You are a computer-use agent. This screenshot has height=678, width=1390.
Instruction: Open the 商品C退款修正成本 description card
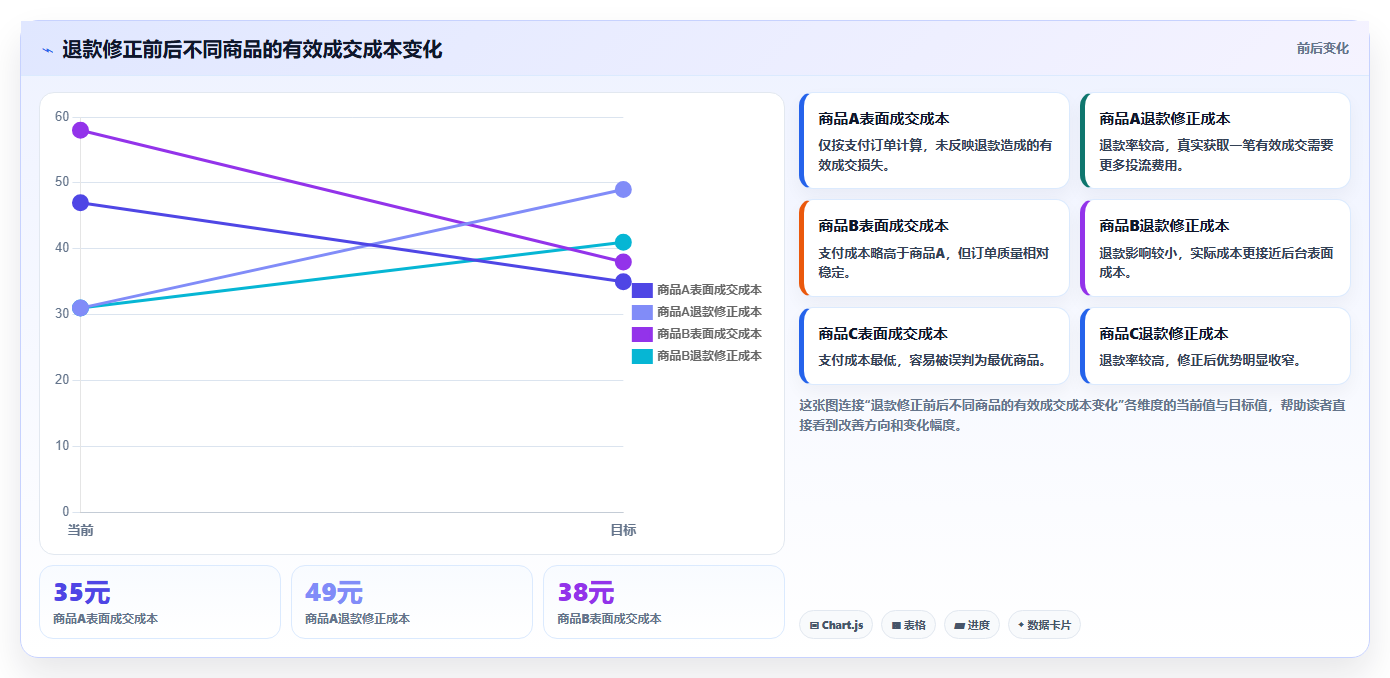click(1215, 346)
